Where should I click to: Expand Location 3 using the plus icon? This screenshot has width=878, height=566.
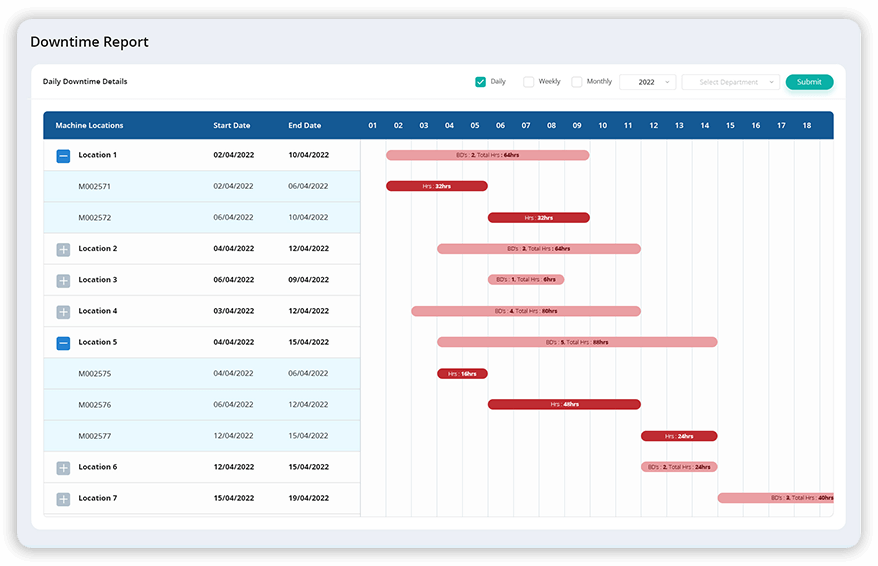click(63, 281)
